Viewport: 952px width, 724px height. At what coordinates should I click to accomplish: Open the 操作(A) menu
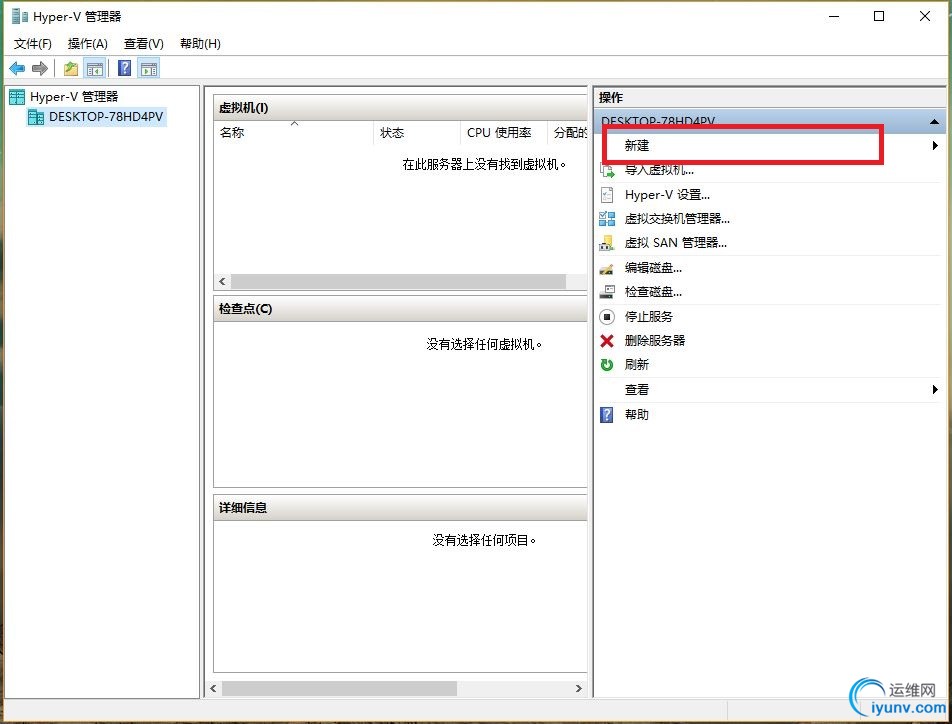(87, 44)
